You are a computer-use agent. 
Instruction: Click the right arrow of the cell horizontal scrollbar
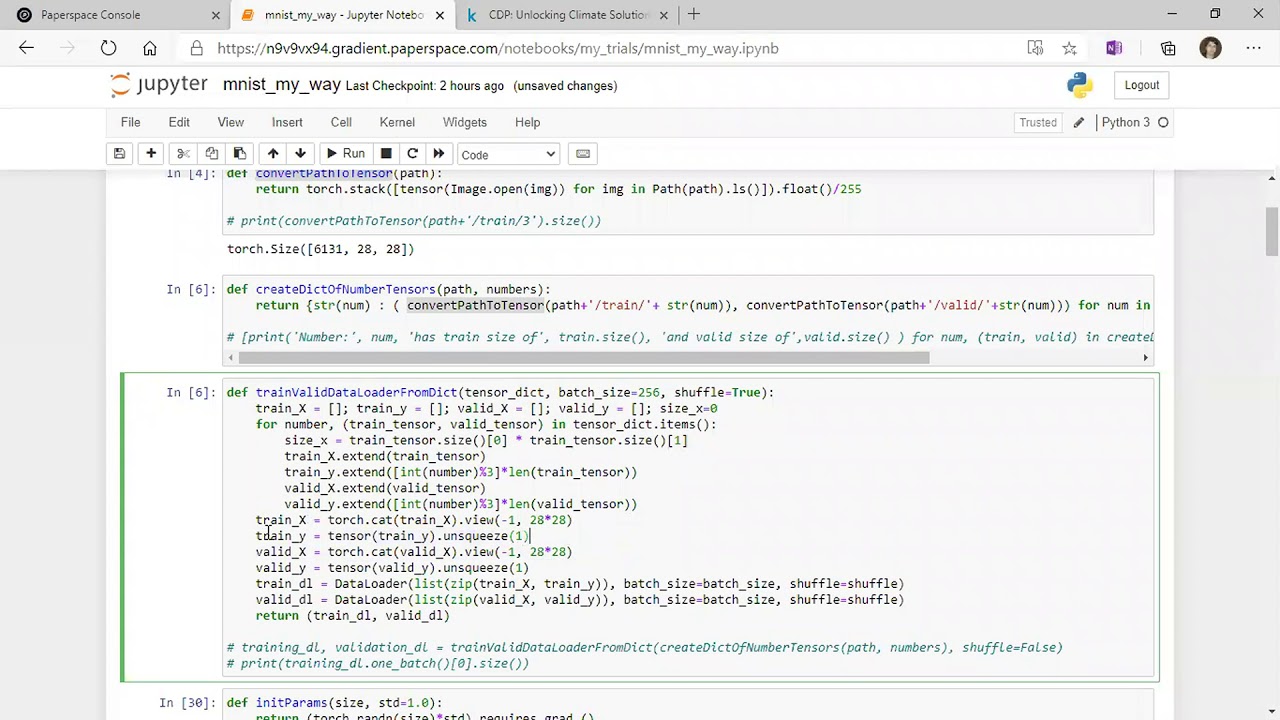point(1146,357)
